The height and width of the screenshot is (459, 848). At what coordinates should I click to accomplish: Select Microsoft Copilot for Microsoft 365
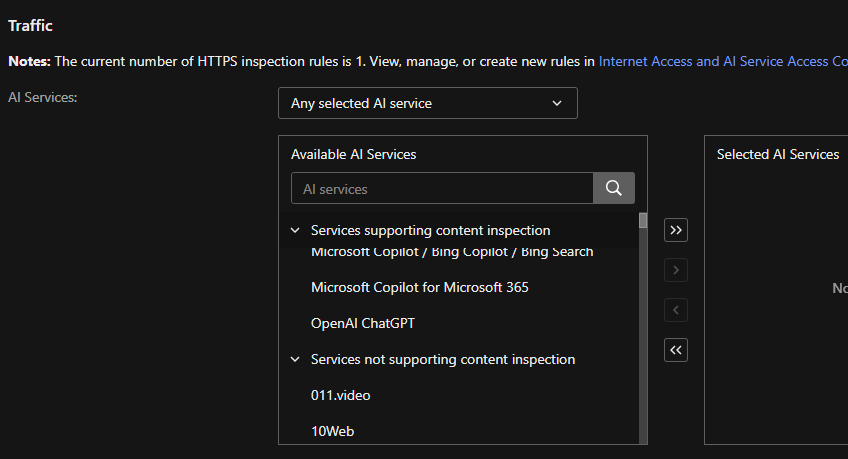(419, 287)
